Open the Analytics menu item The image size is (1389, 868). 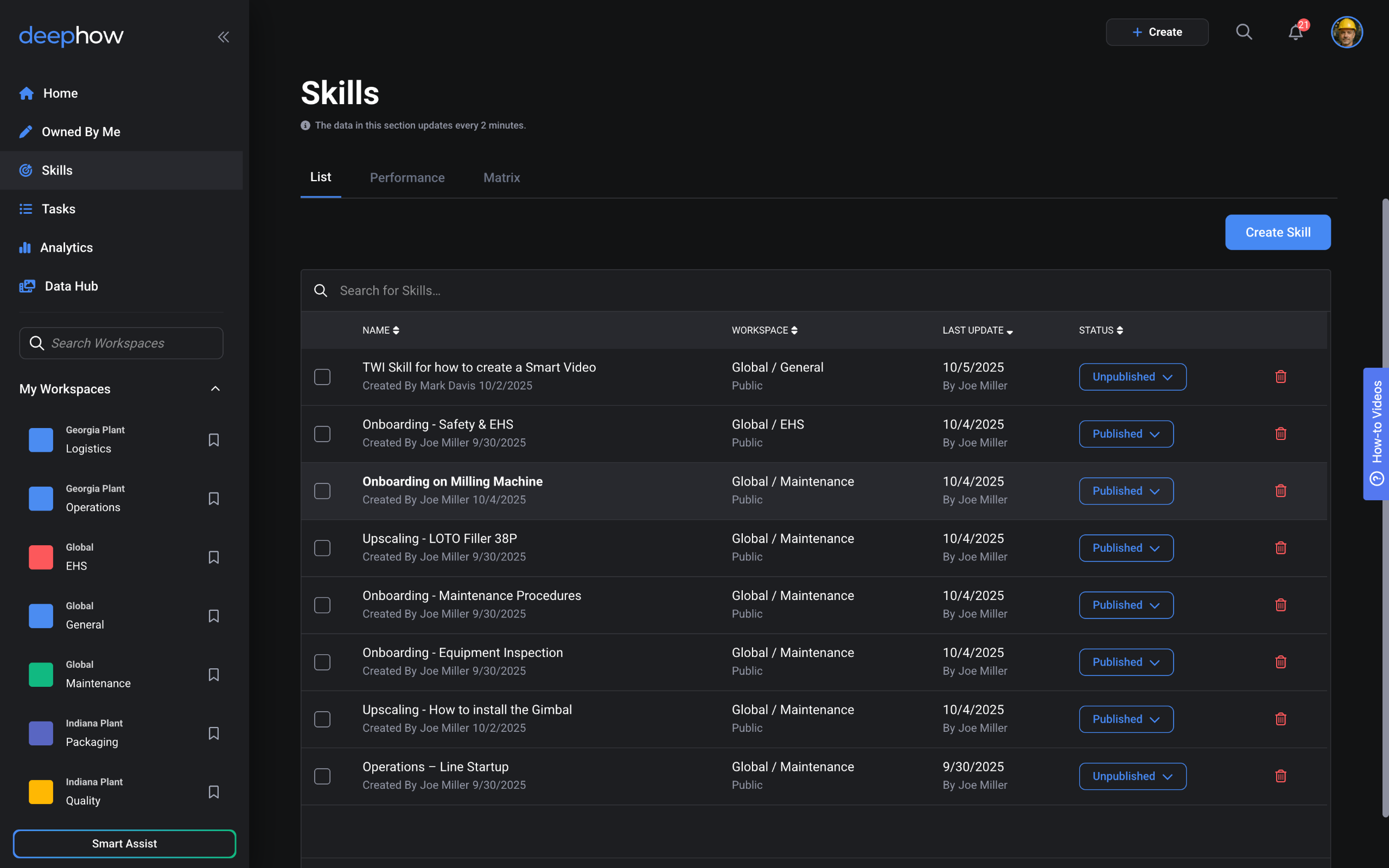[66, 247]
